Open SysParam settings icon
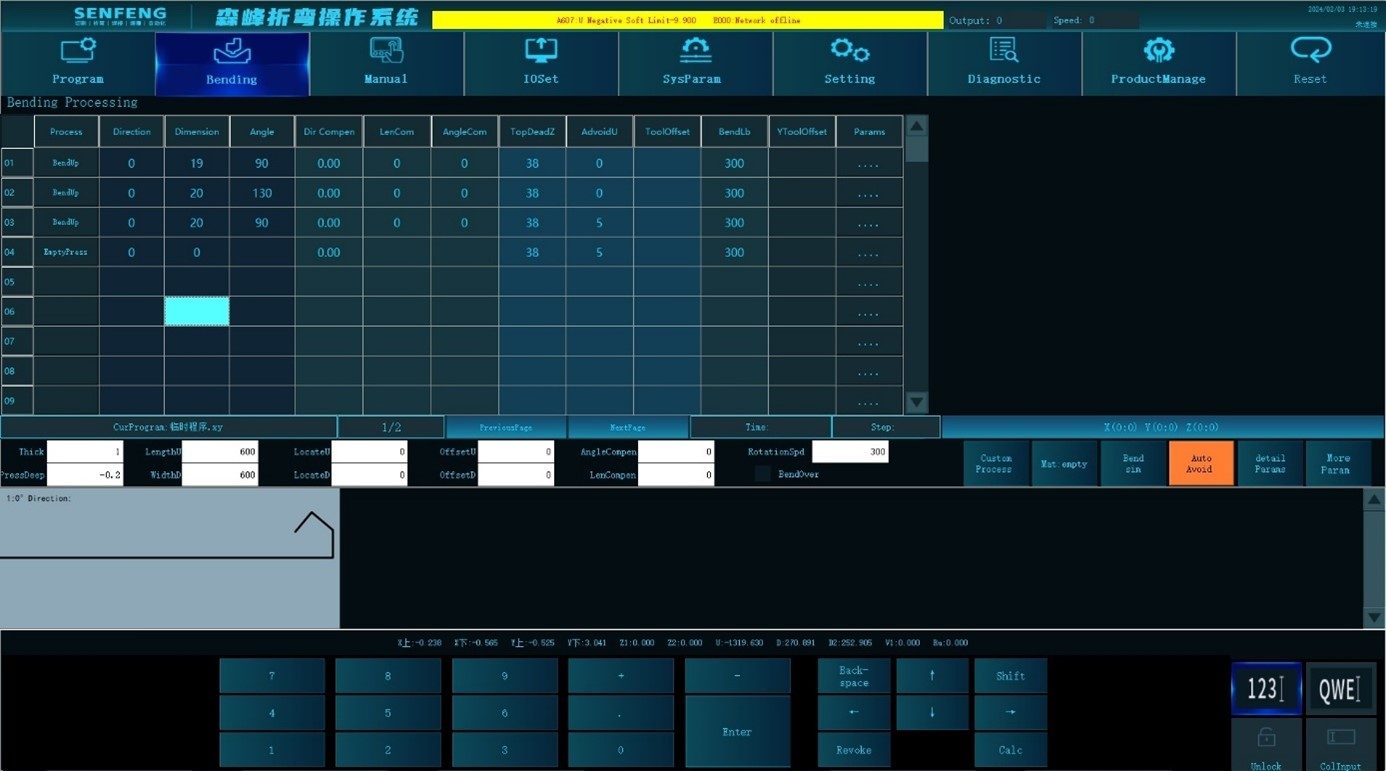The height and width of the screenshot is (771, 1386). point(695,50)
